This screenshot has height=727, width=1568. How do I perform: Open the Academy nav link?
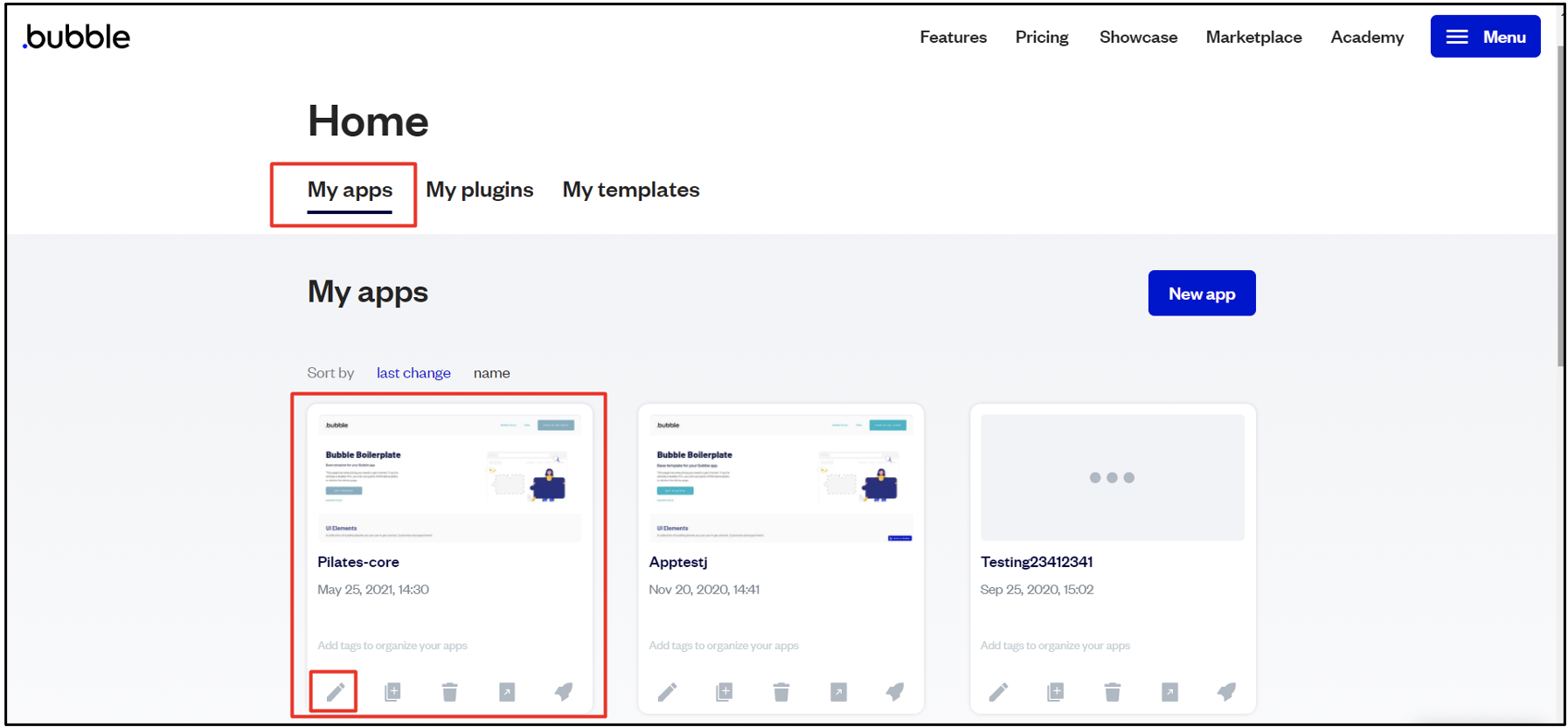point(1367,38)
